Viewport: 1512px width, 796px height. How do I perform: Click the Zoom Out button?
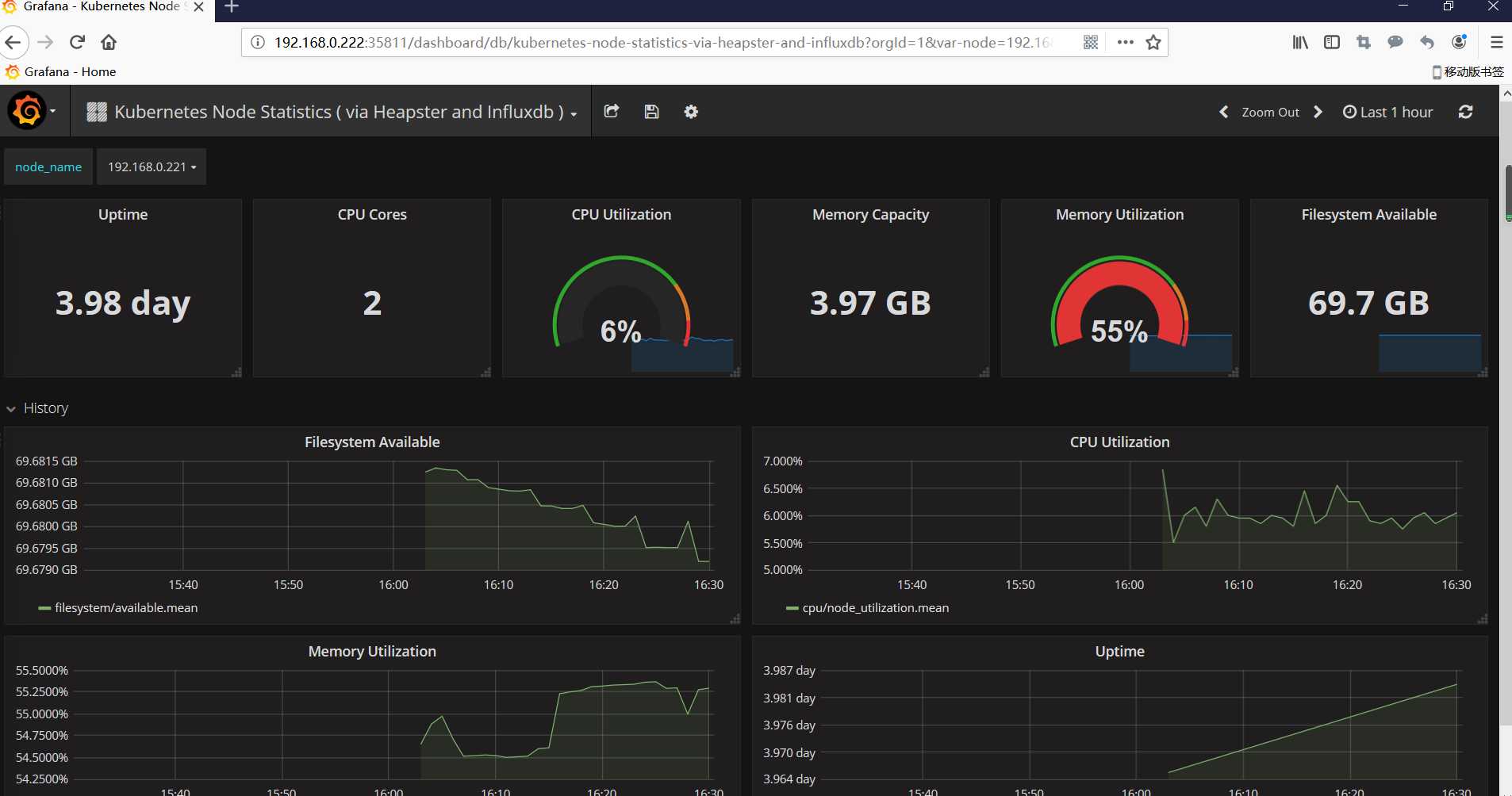pyautogui.click(x=1270, y=112)
